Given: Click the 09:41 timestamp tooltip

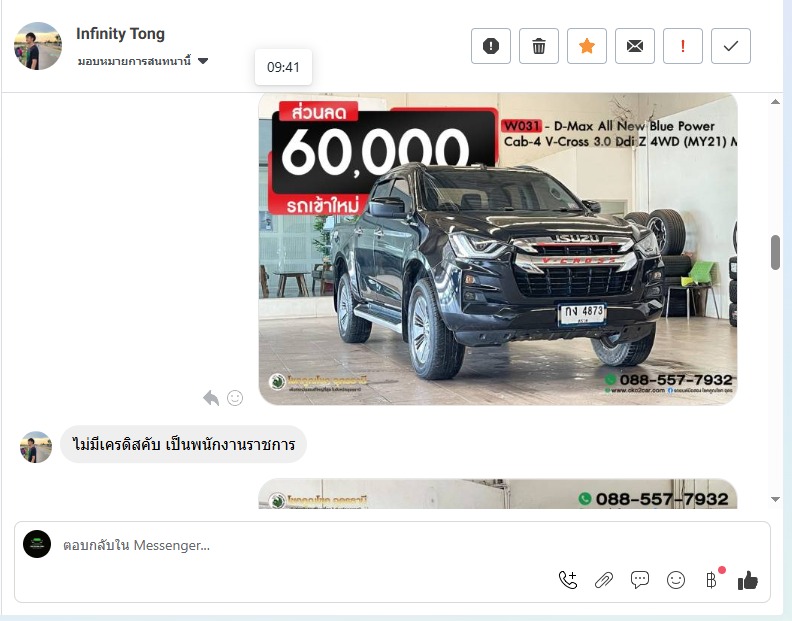Looking at the screenshot, I should point(283,67).
